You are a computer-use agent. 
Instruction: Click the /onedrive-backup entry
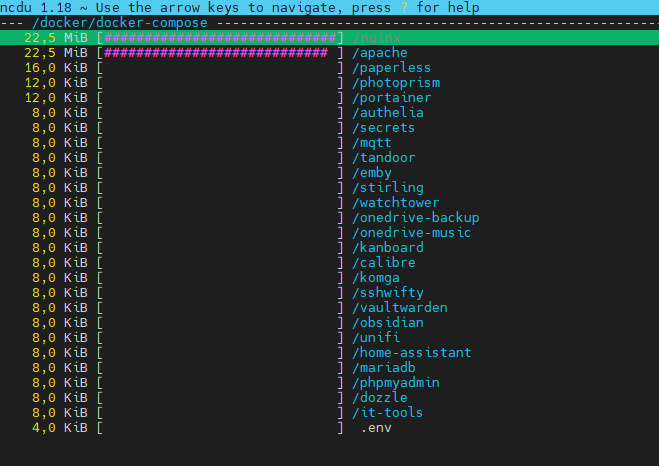point(415,218)
